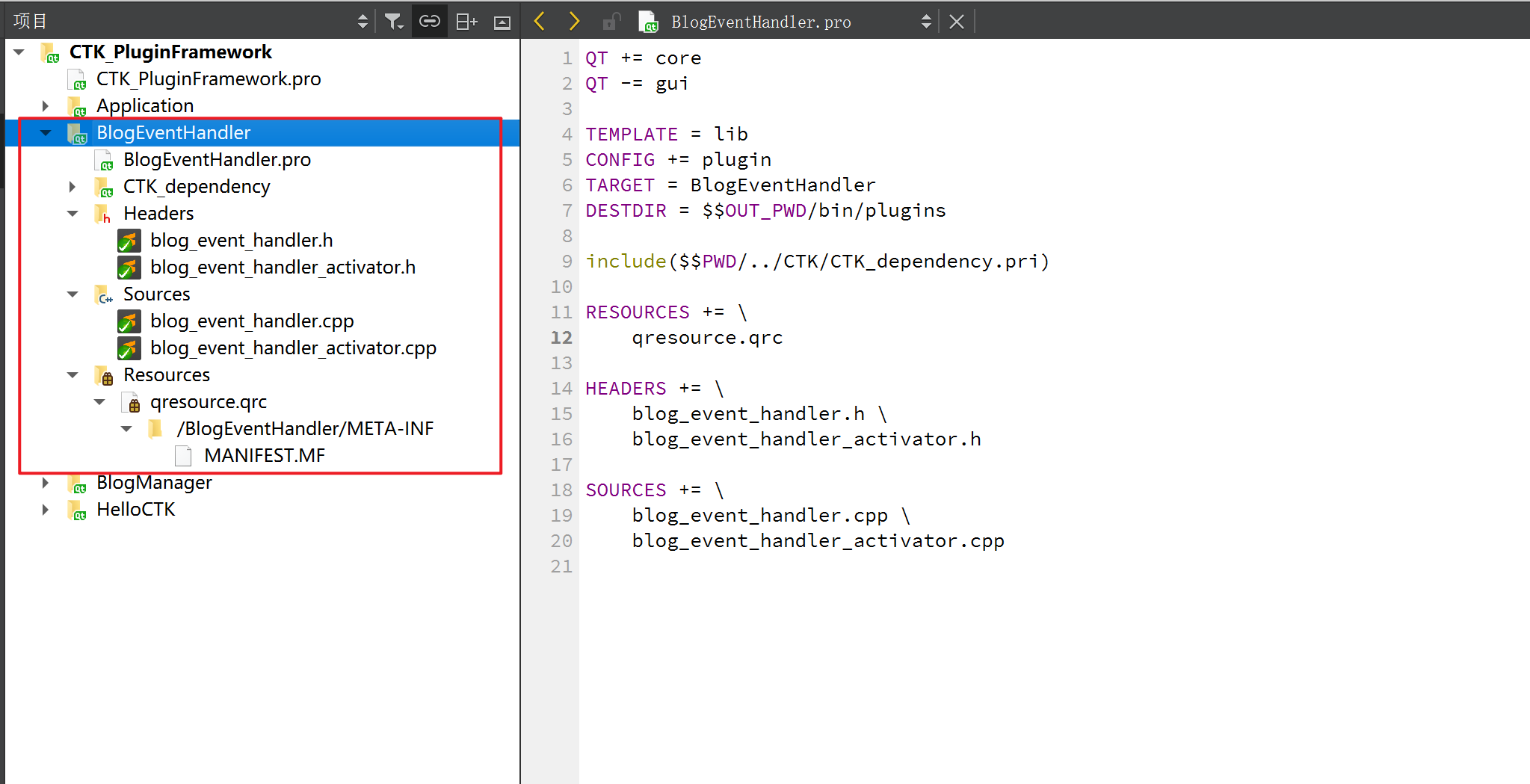Open the BlogEventHandler.pro open-documents dropdown

point(926,22)
